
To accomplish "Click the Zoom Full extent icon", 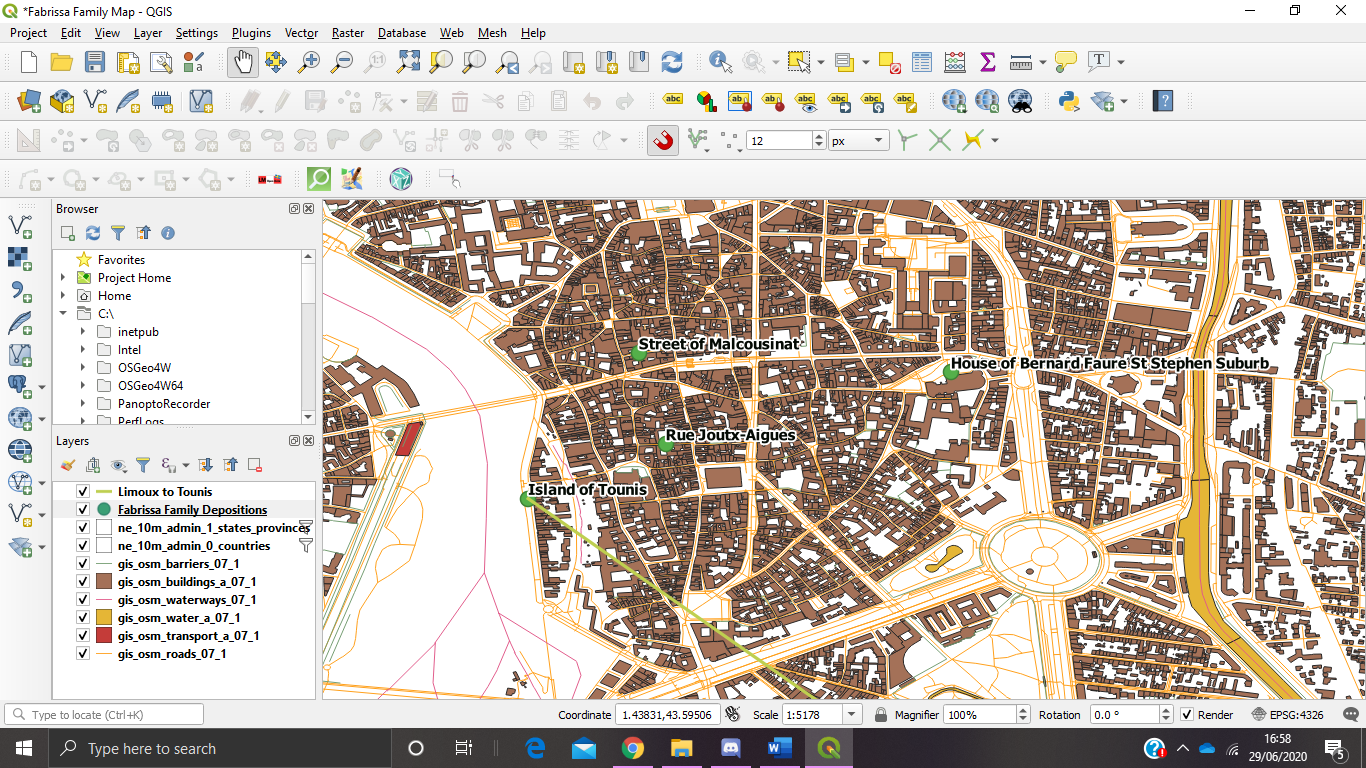I will (408, 62).
